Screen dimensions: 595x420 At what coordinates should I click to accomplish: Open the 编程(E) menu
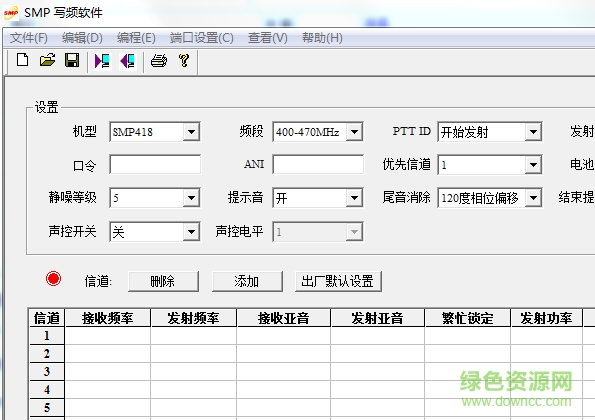pyautogui.click(x=136, y=38)
